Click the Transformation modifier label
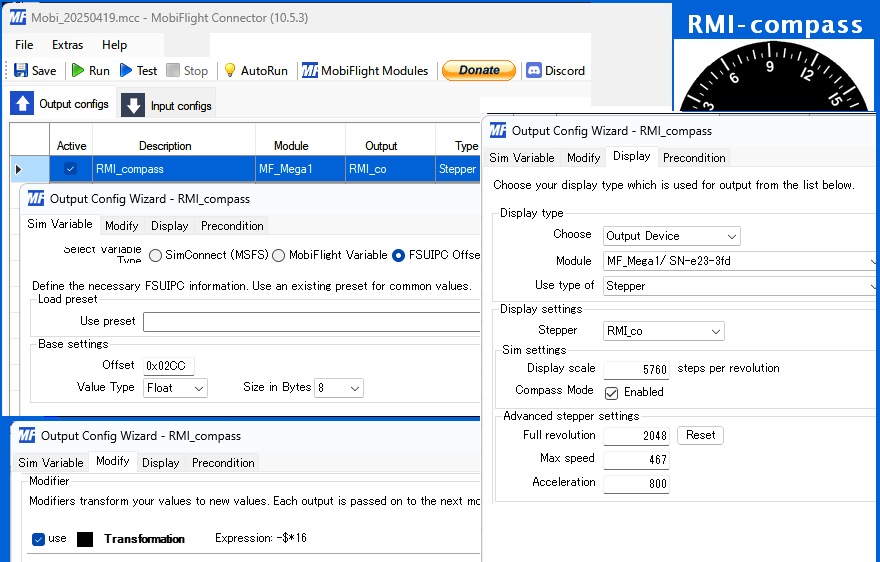The image size is (880, 562). pos(144,539)
